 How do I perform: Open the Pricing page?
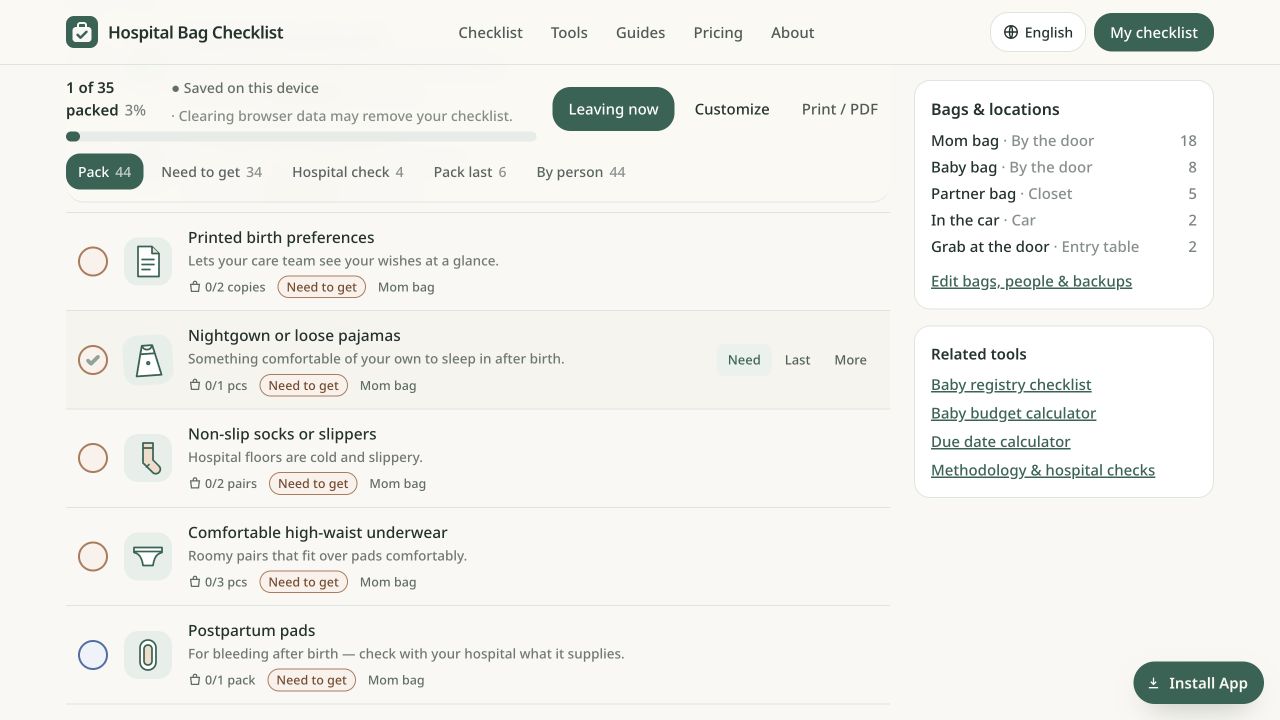718,32
